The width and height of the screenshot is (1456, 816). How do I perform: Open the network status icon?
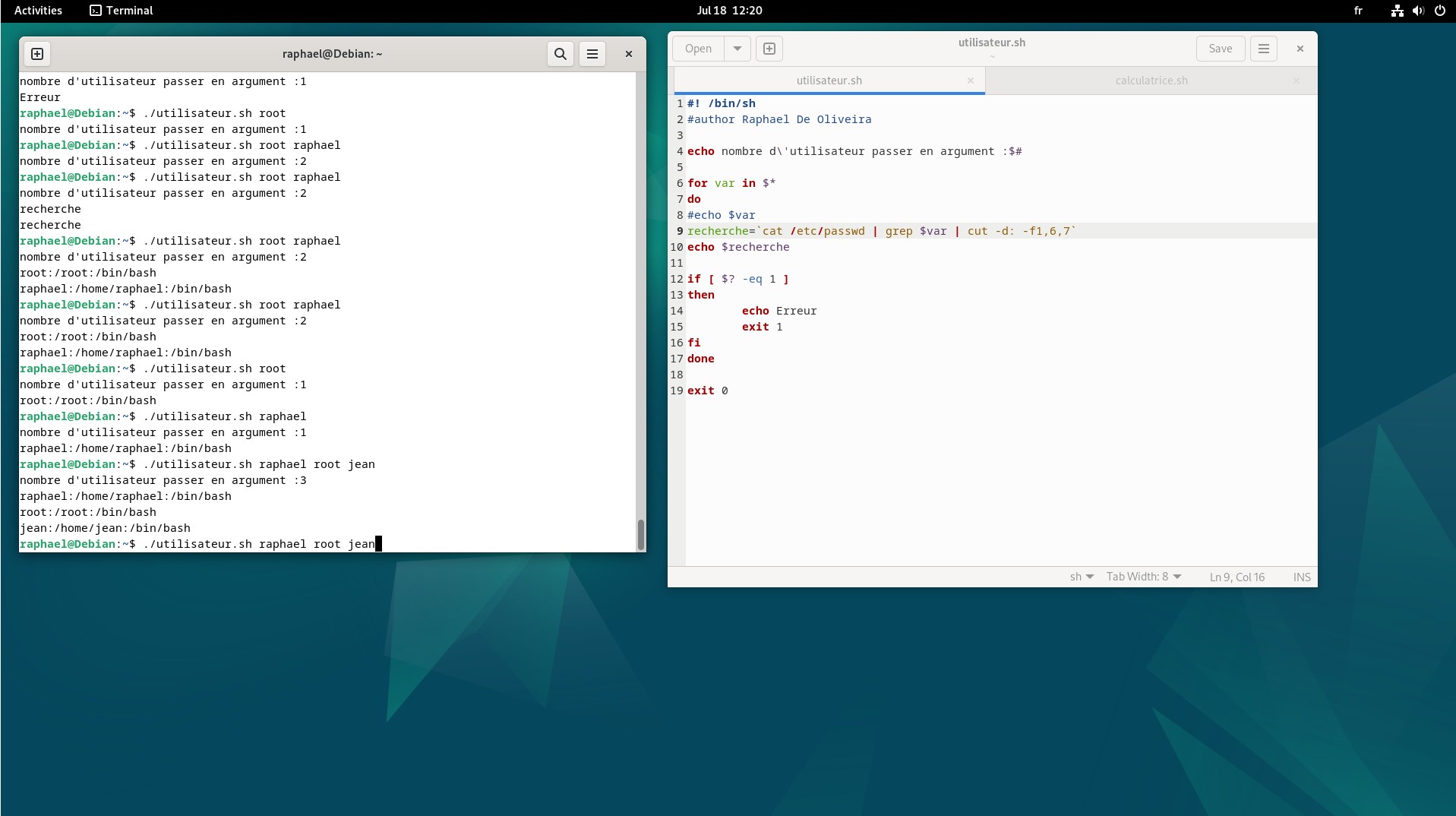tap(1397, 11)
